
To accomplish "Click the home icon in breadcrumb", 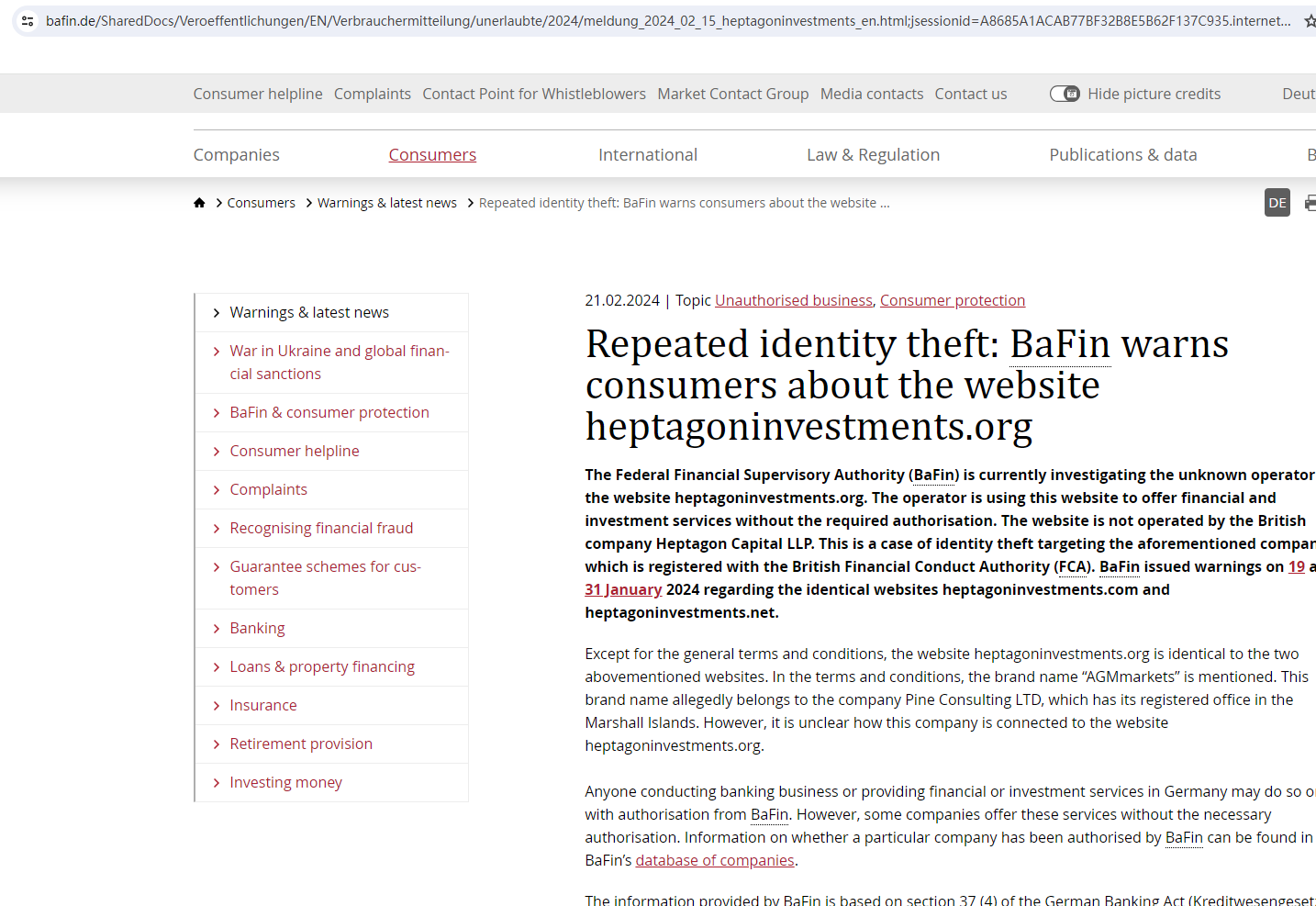I will [199, 203].
